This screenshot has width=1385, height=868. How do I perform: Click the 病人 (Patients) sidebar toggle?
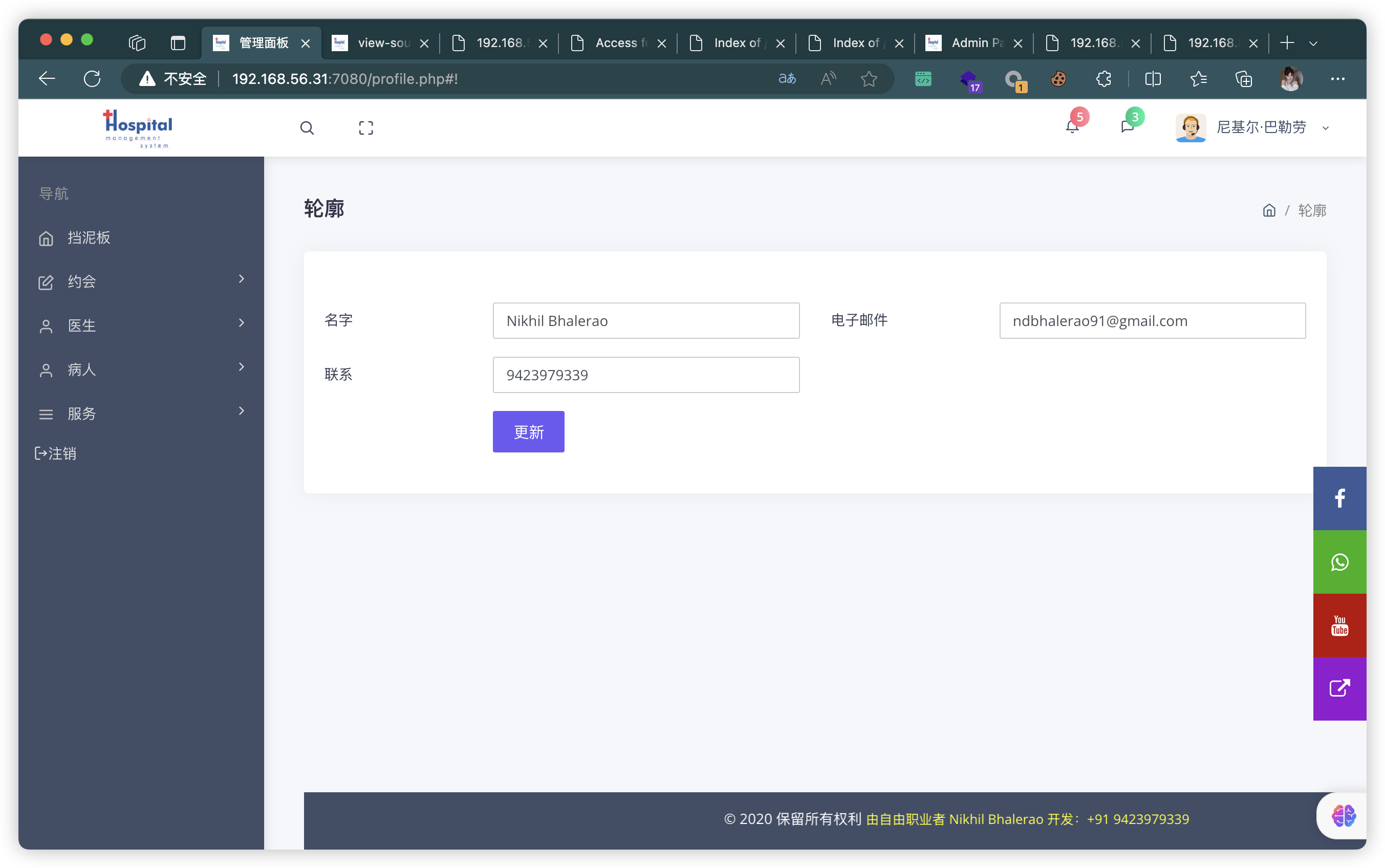point(140,369)
